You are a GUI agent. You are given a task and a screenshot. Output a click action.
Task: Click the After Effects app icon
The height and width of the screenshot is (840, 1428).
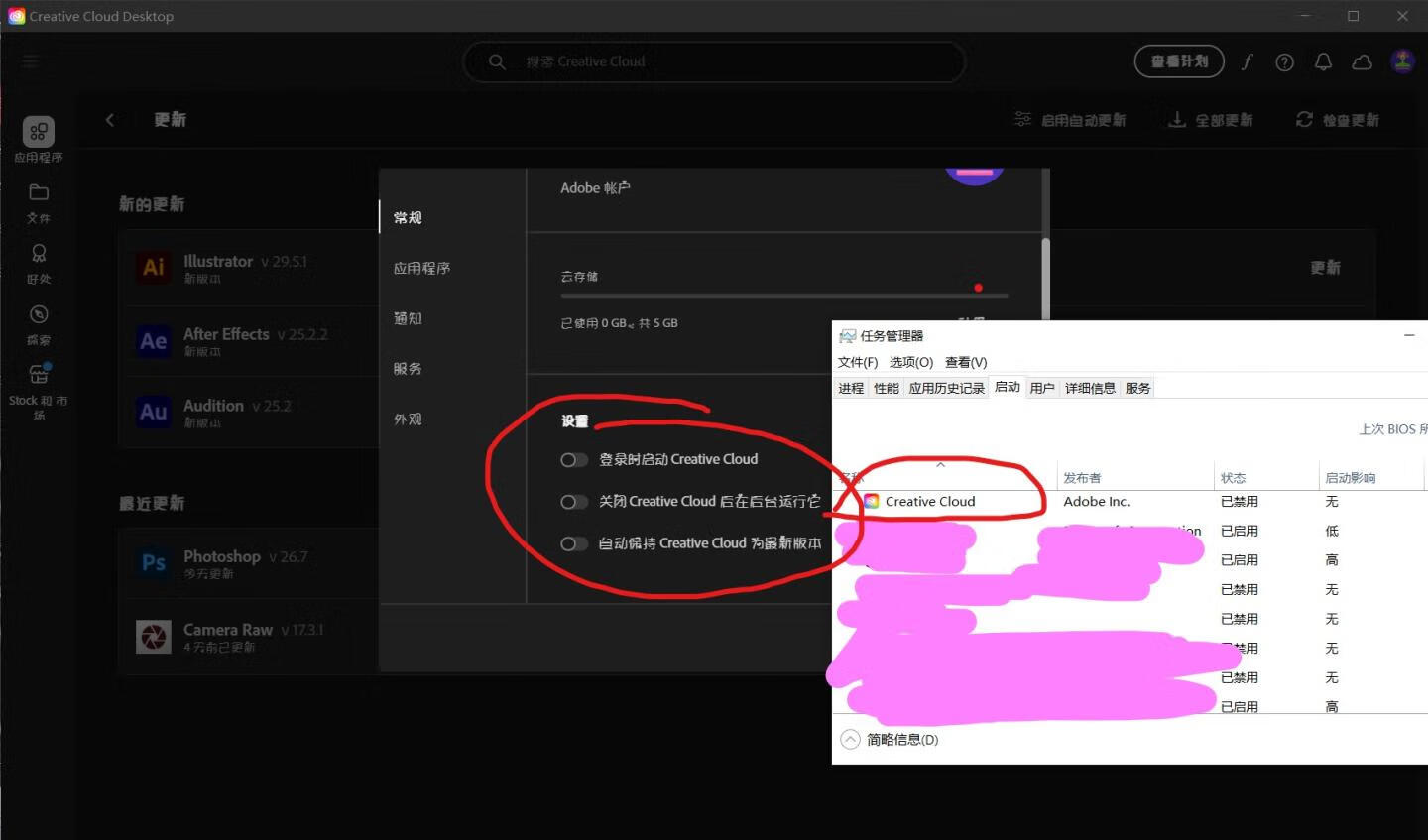[x=154, y=341]
